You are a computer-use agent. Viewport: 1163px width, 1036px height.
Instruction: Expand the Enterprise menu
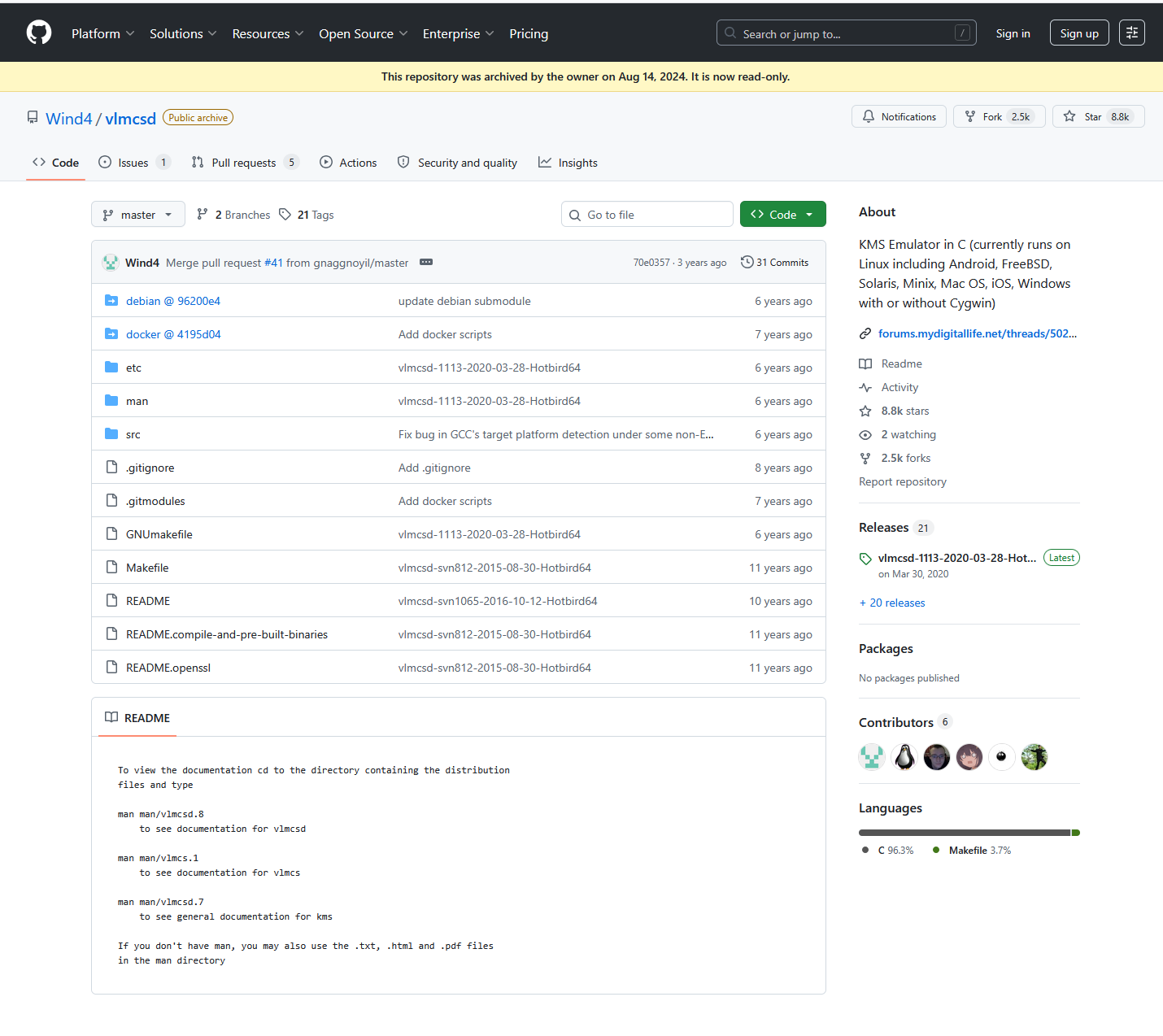click(x=458, y=33)
